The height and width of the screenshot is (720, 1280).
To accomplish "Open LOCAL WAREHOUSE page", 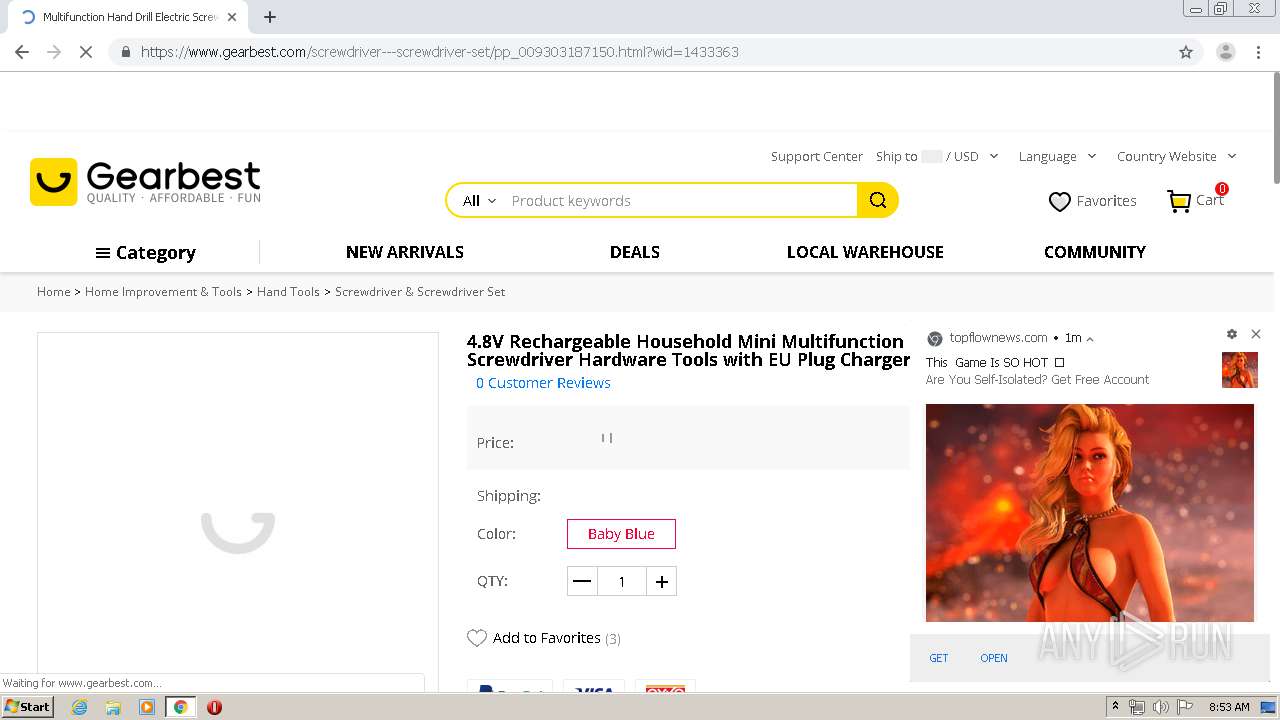I will pyautogui.click(x=865, y=252).
